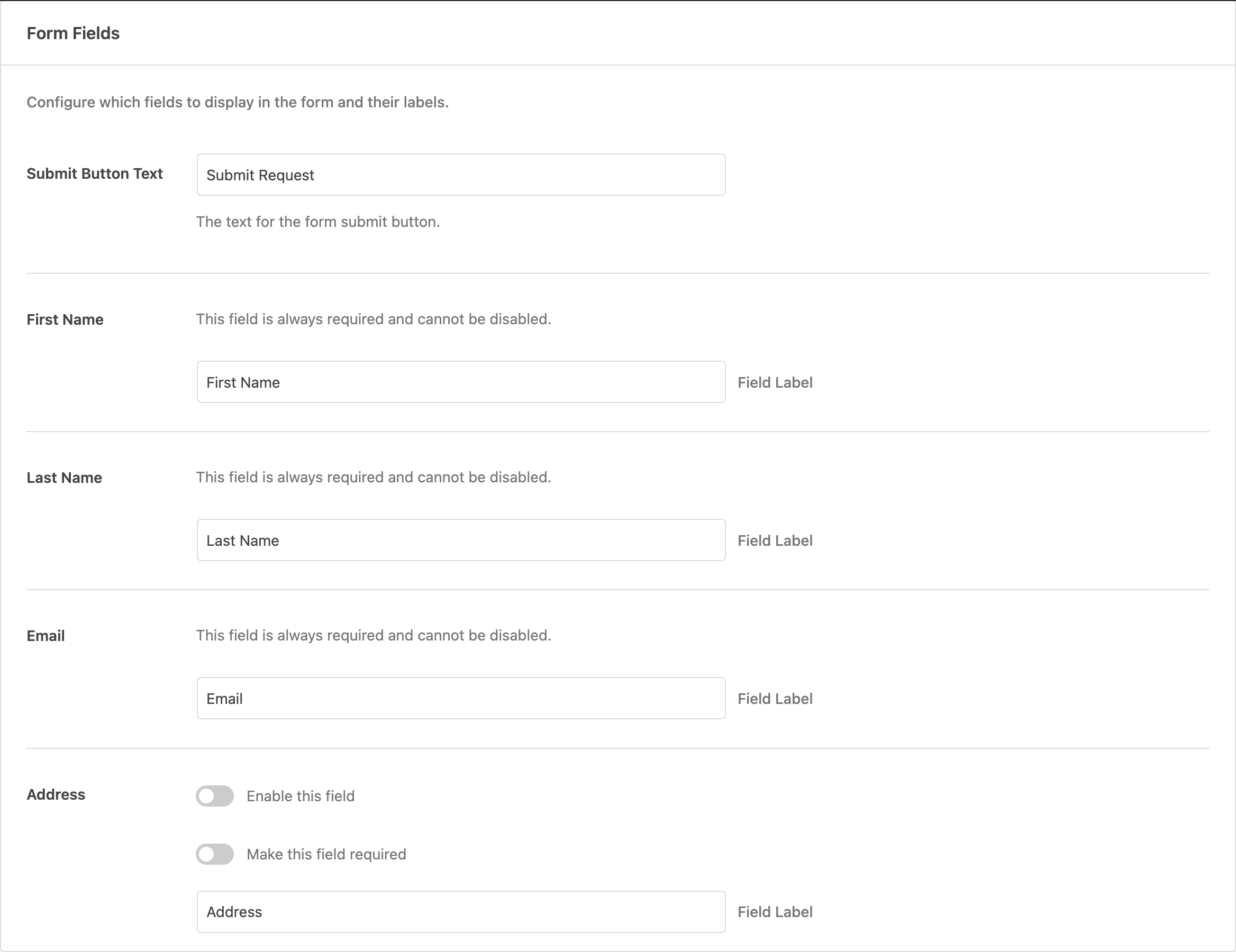
Task: Click the Email section heading
Action: (46, 635)
